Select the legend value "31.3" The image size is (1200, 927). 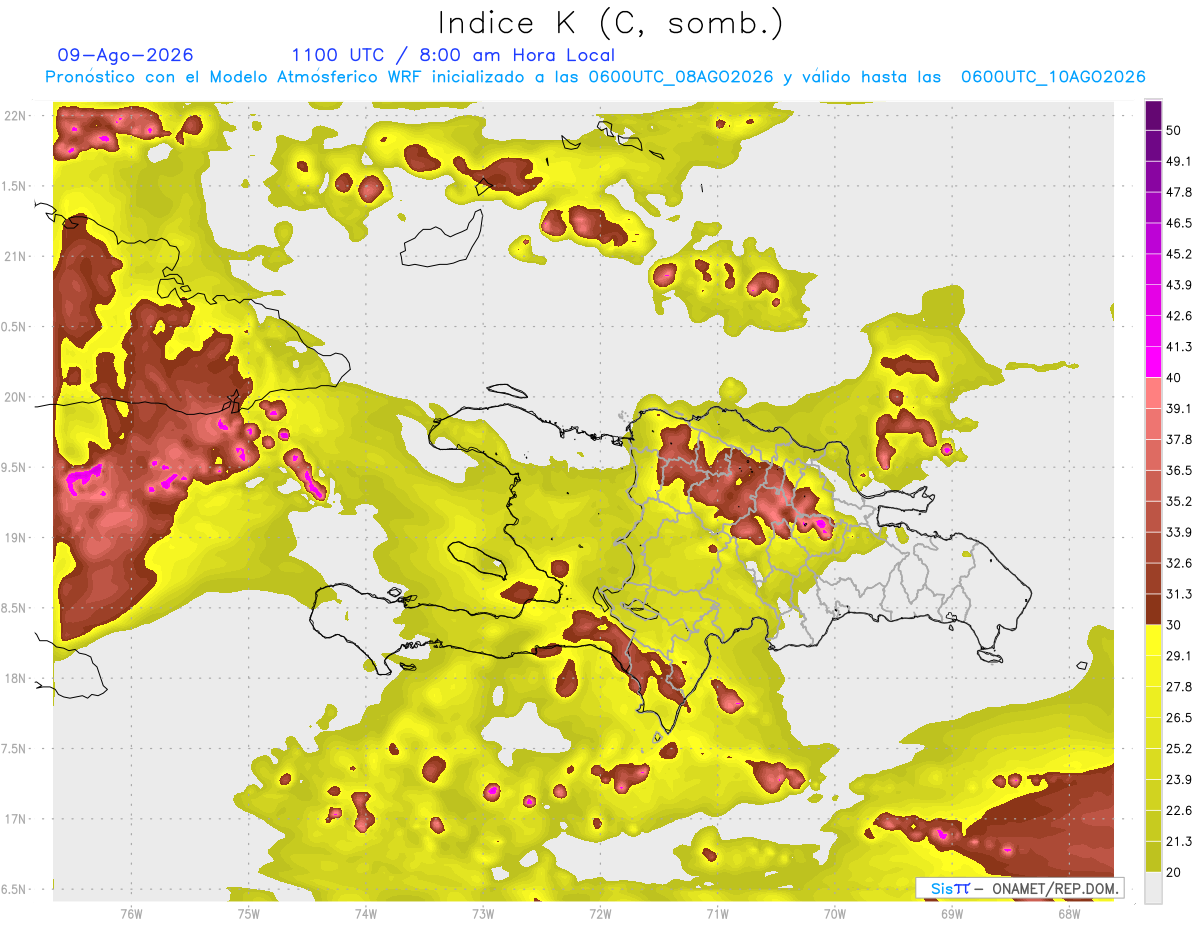[x=1179, y=594]
